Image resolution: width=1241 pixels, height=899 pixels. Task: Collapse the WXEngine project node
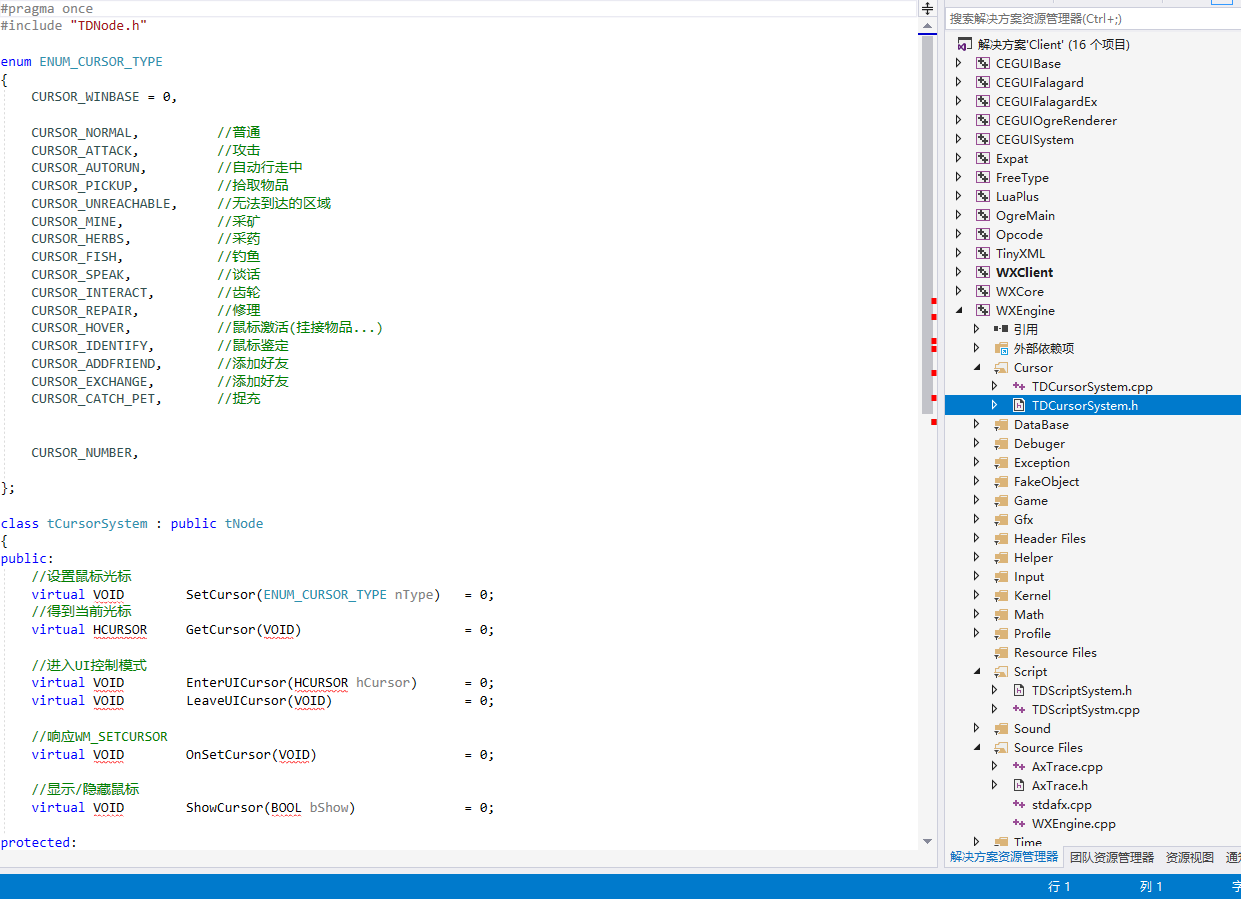tap(959, 310)
